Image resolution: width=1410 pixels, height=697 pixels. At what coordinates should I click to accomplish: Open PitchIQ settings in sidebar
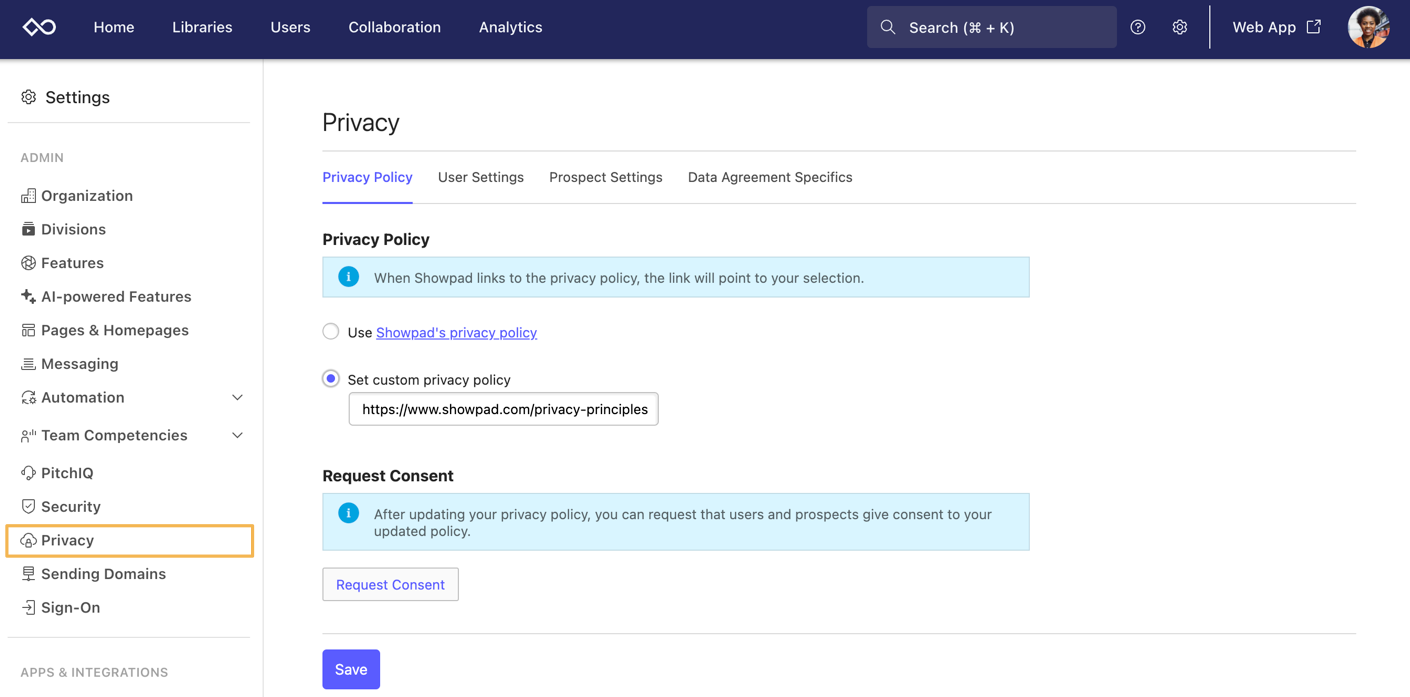coord(67,473)
